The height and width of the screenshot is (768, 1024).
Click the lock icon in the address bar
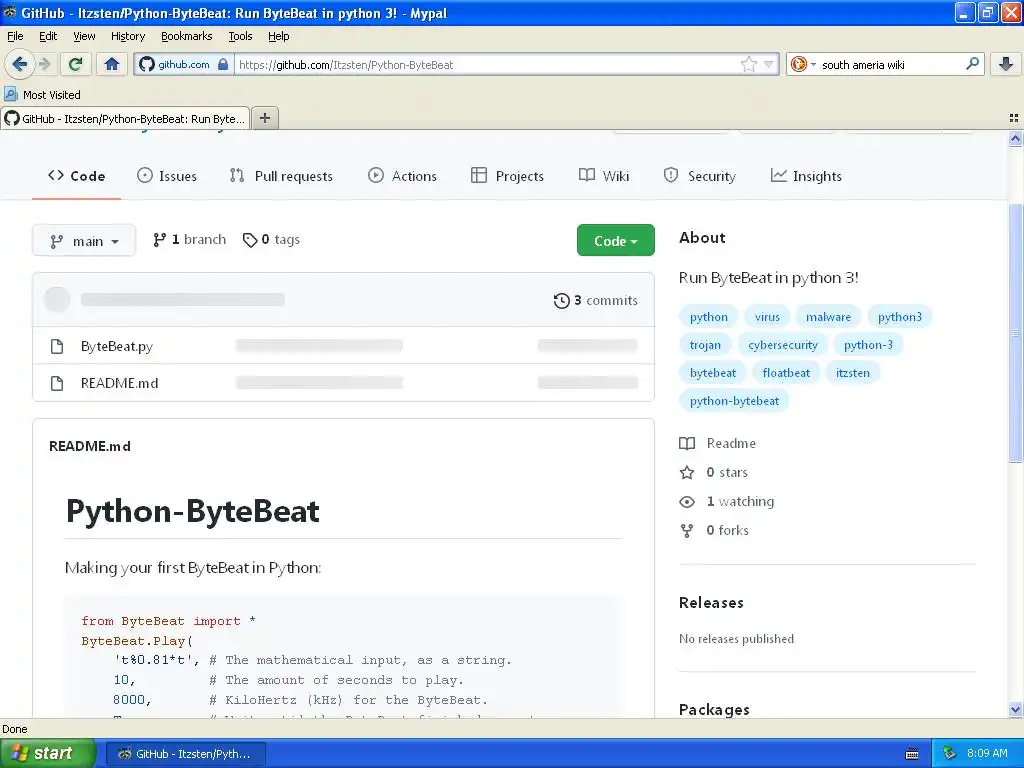click(x=223, y=64)
